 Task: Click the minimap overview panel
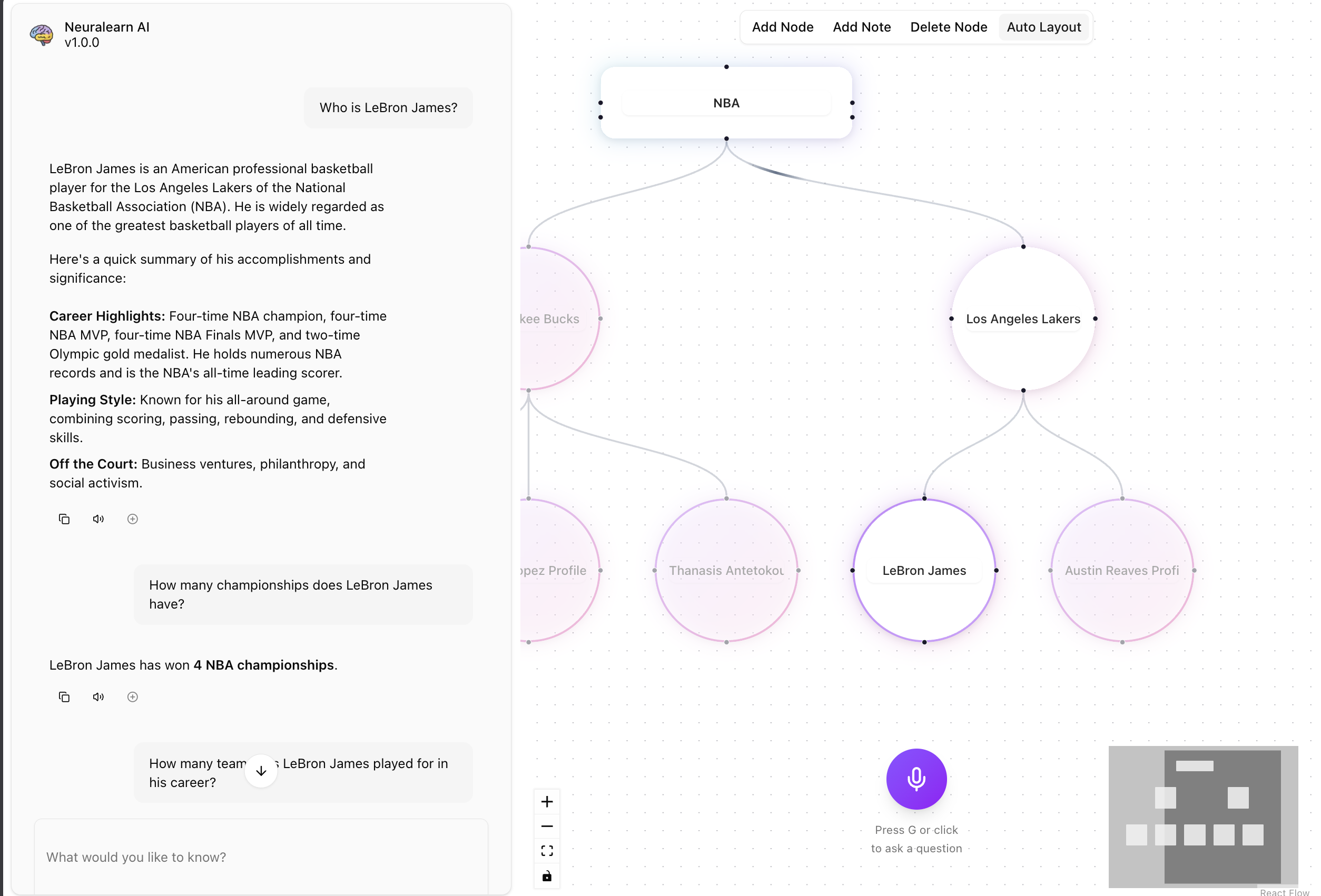1203,816
